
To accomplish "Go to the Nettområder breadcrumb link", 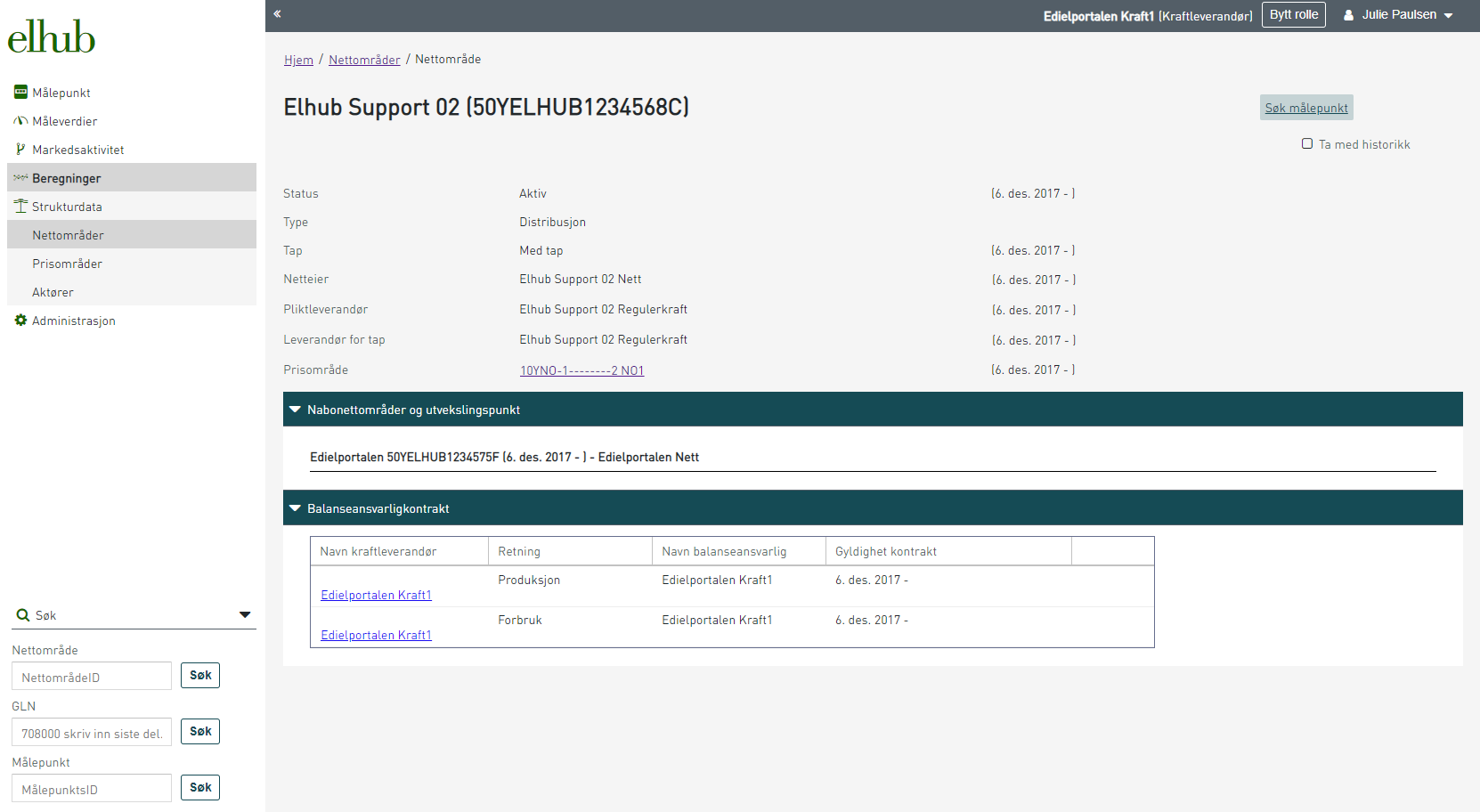I will tap(364, 60).
